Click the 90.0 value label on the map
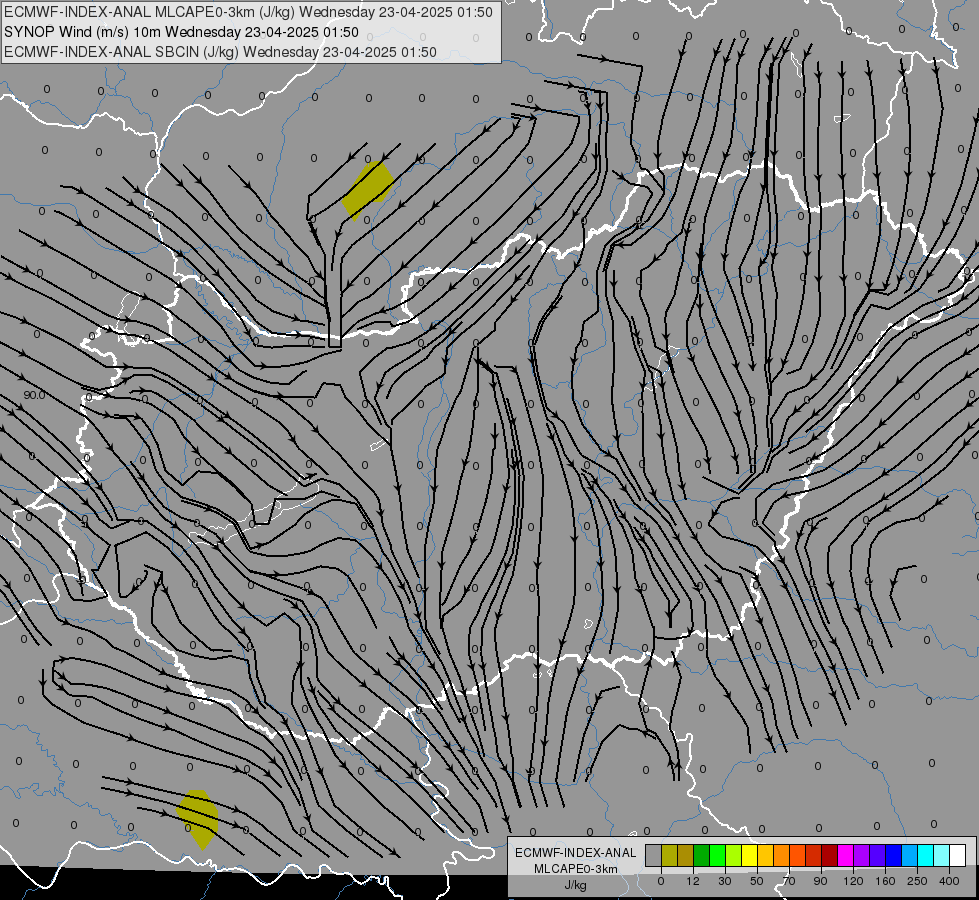Screen dimensions: 979x900 point(34,395)
